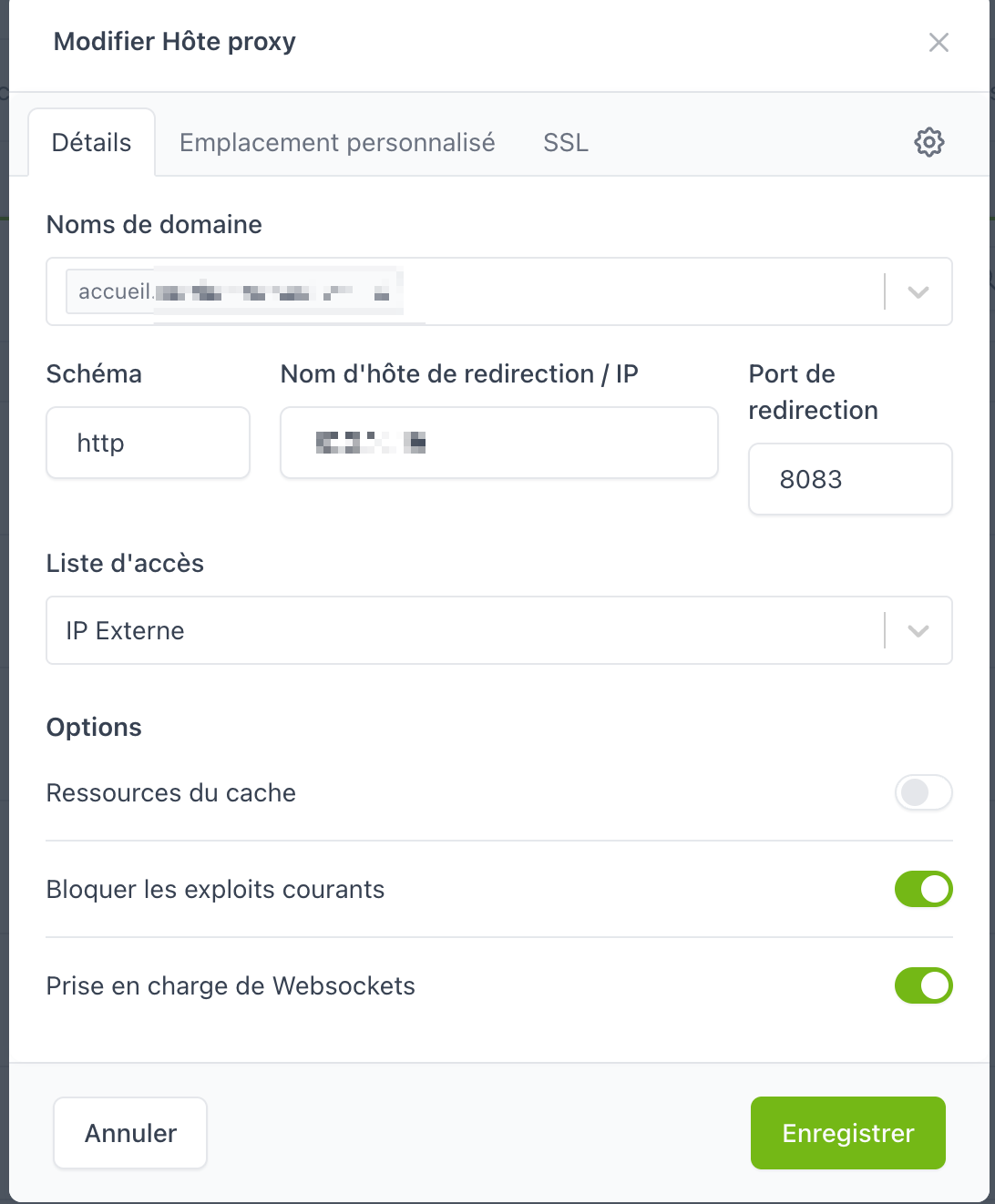Viewport: 995px width, 1204px height.
Task: Switch to the SSL tab
Action: (x=565, y=142)
